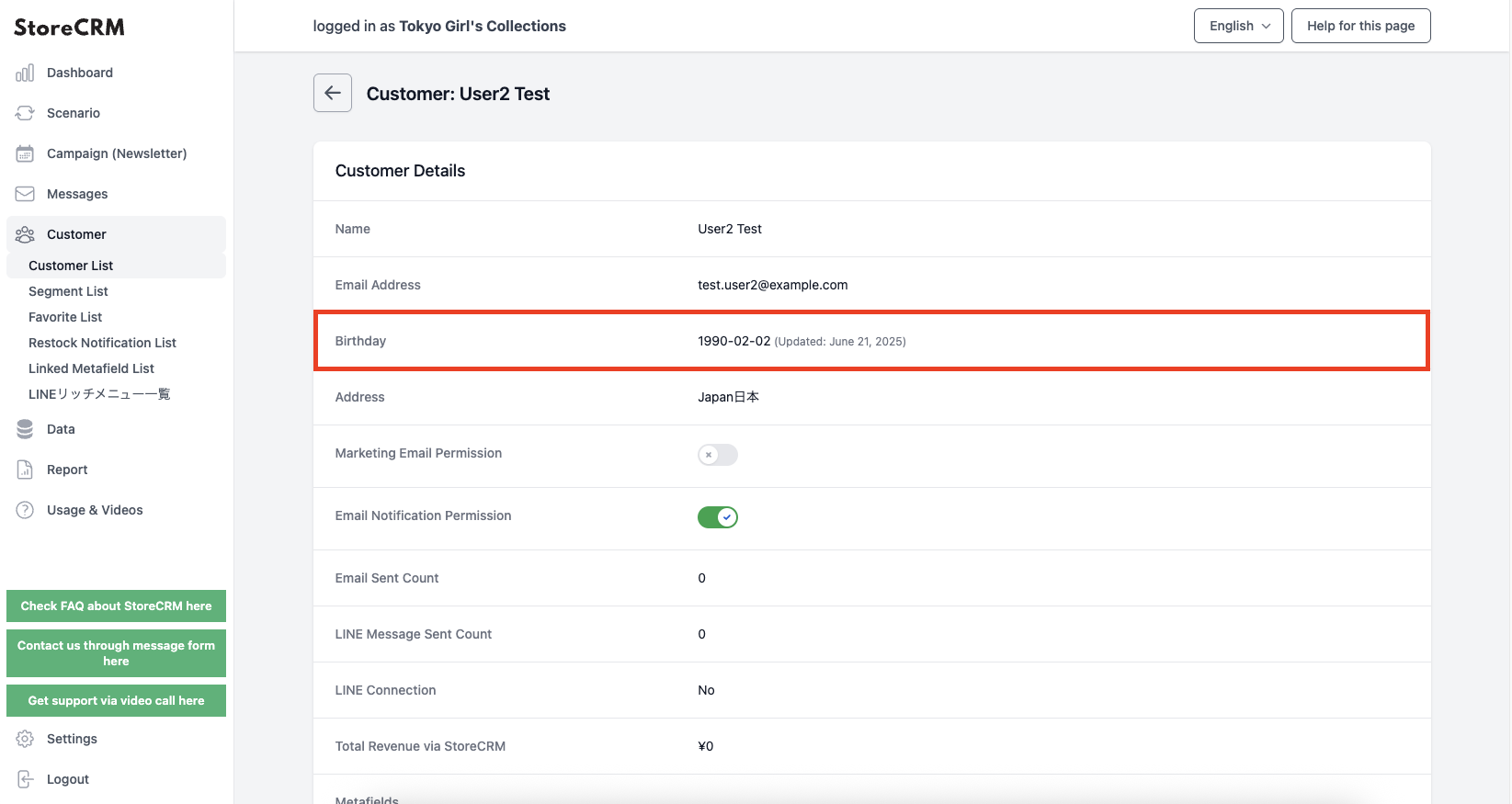The height and width of the screenshot is (804, 1512).
Task: Open the Data menu item
Action: (116, 429)
